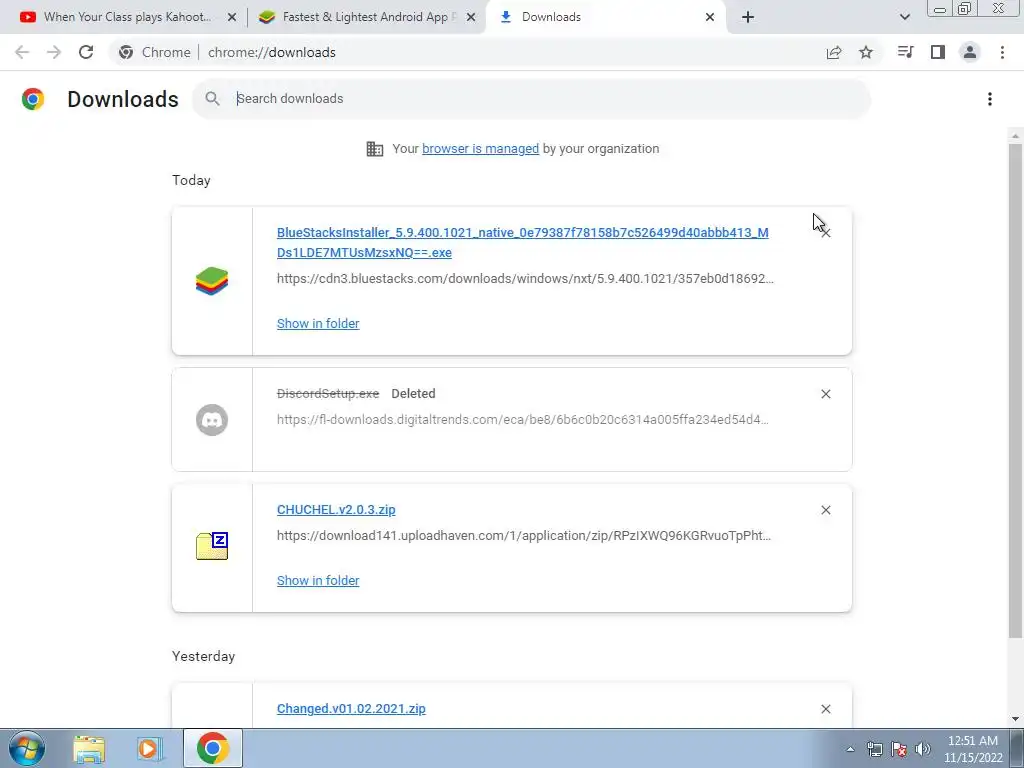This screenshot has height=768, width=1024.
Task: Click the scrollbar up arrow
Action: [1015, 135]
